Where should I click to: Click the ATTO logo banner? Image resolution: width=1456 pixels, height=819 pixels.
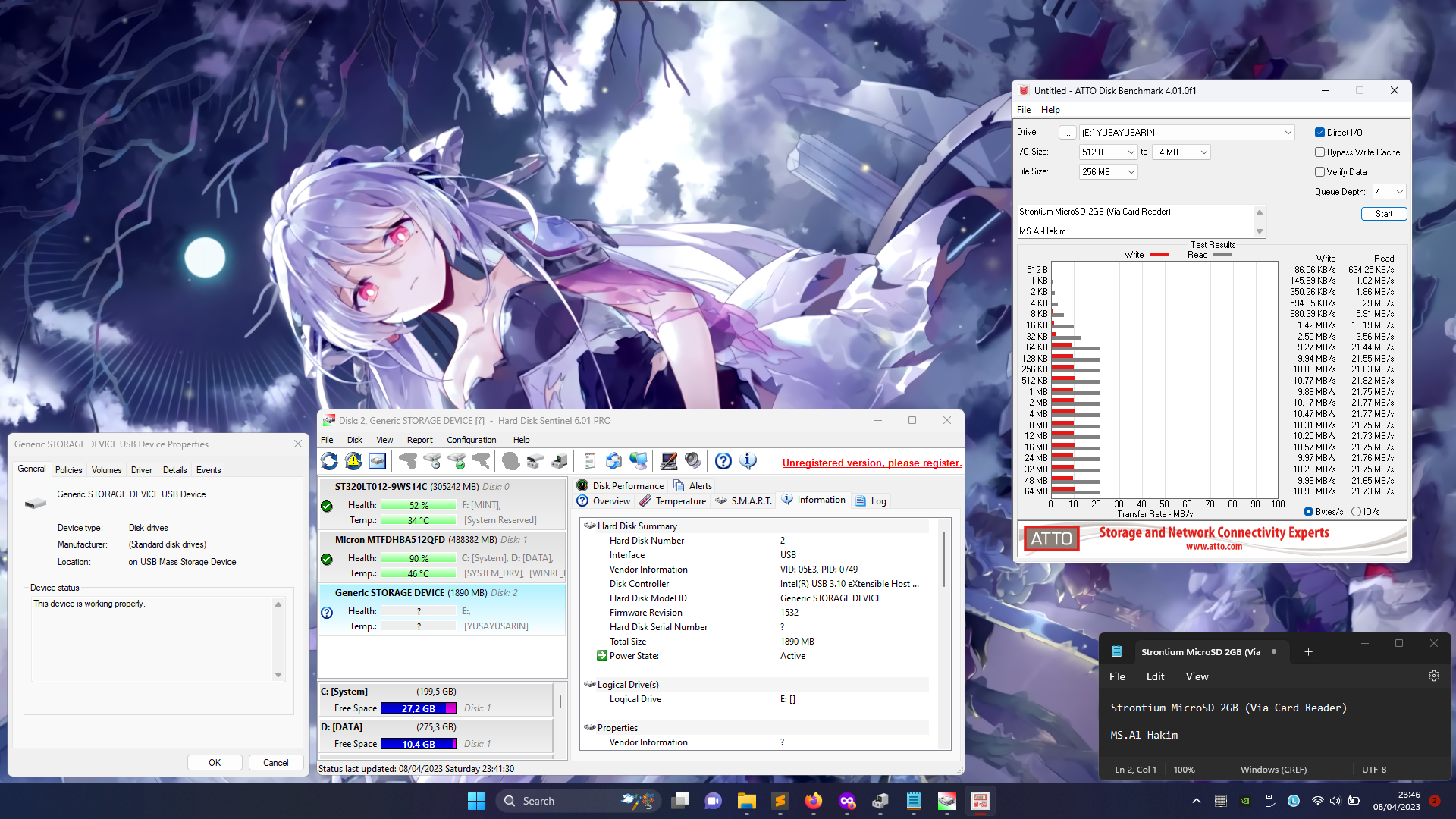(1051, 538)
